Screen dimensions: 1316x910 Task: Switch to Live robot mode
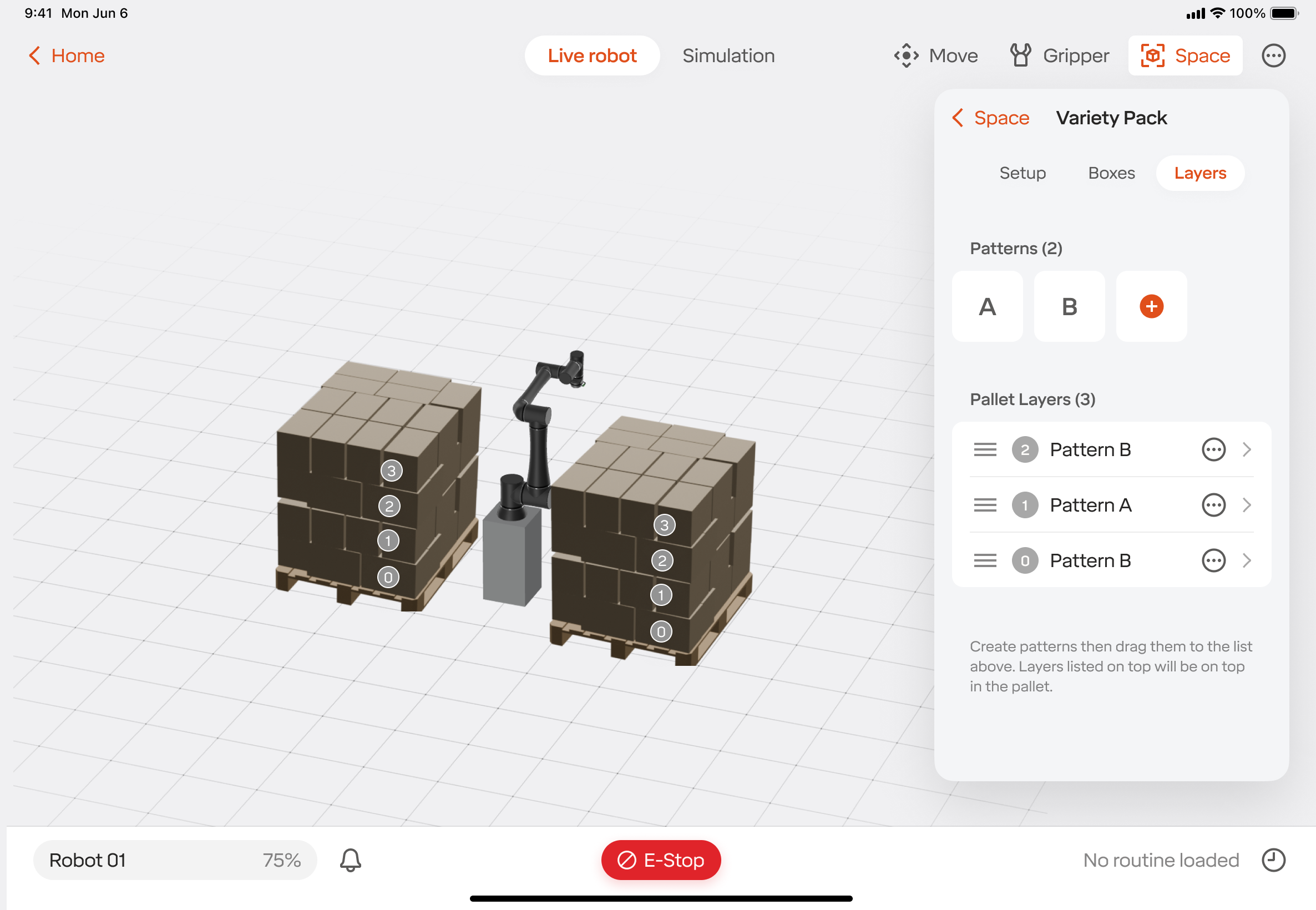pos(591,55)
